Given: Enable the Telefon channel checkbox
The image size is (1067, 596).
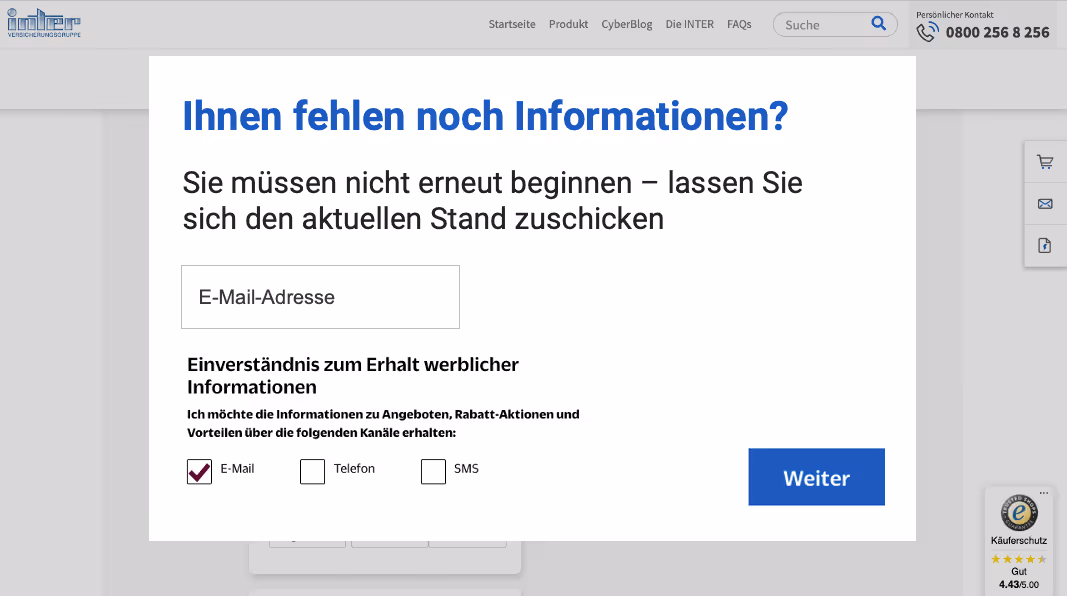Looking at the screenshot, I should coord(312,470).
